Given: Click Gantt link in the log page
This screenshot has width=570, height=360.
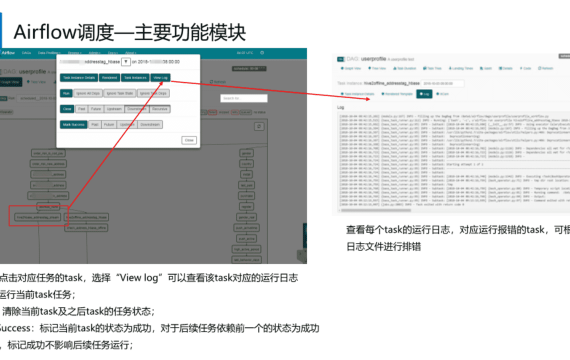Looking at the screenshot, I should tap(486, 68).
